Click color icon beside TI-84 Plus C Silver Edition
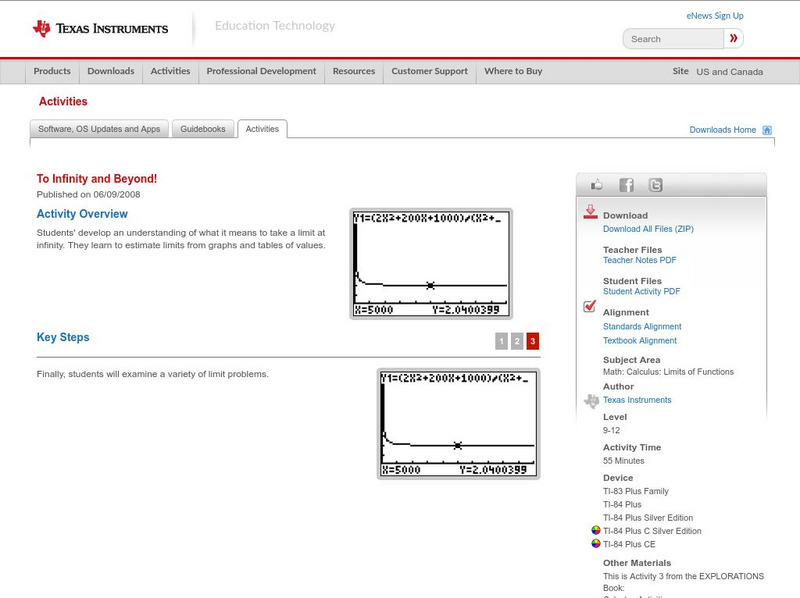Image resolution: width=800 pixels, height=598 pixels. point(595,530)
